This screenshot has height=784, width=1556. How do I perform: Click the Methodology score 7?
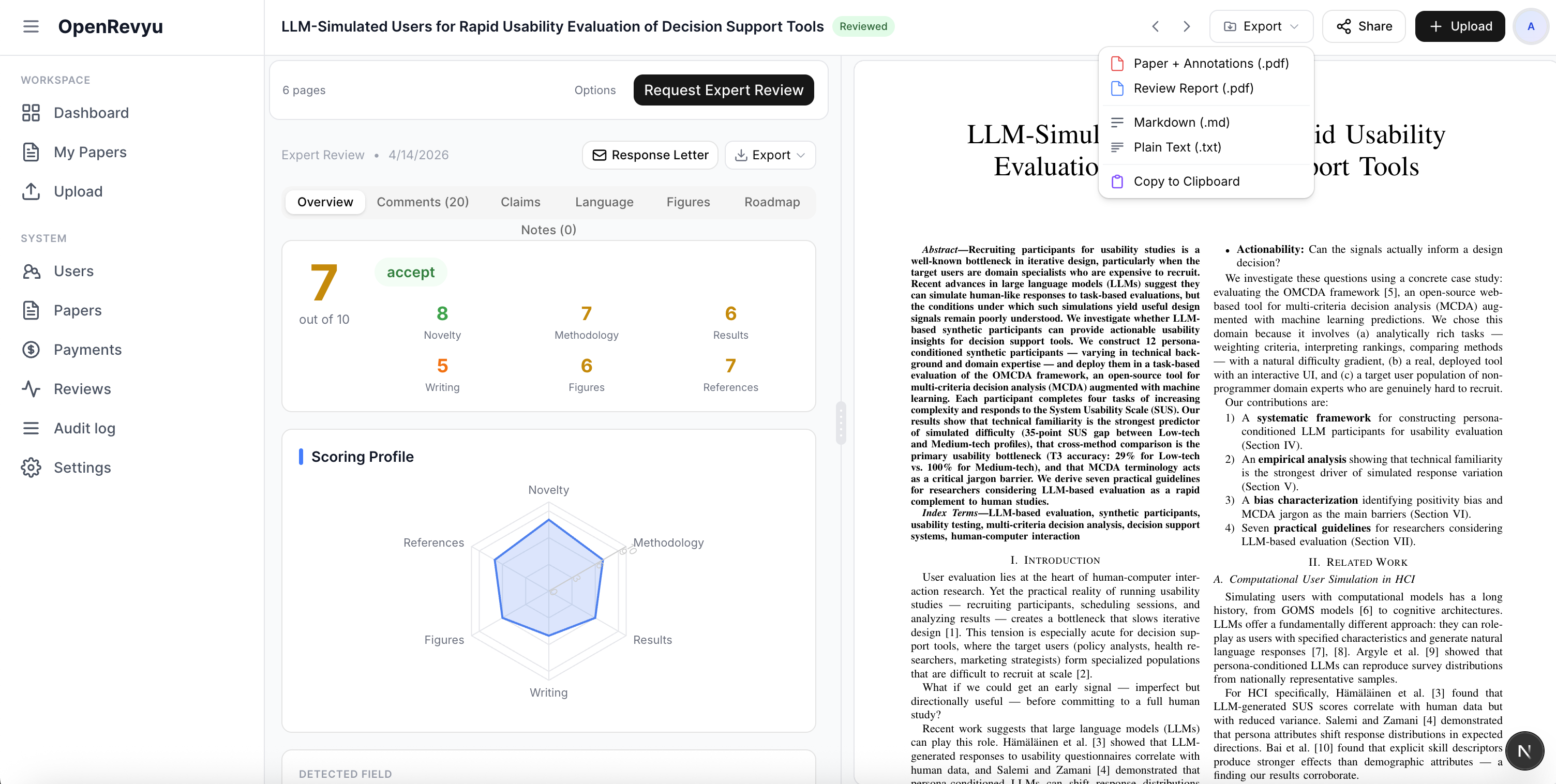point(587,314)
